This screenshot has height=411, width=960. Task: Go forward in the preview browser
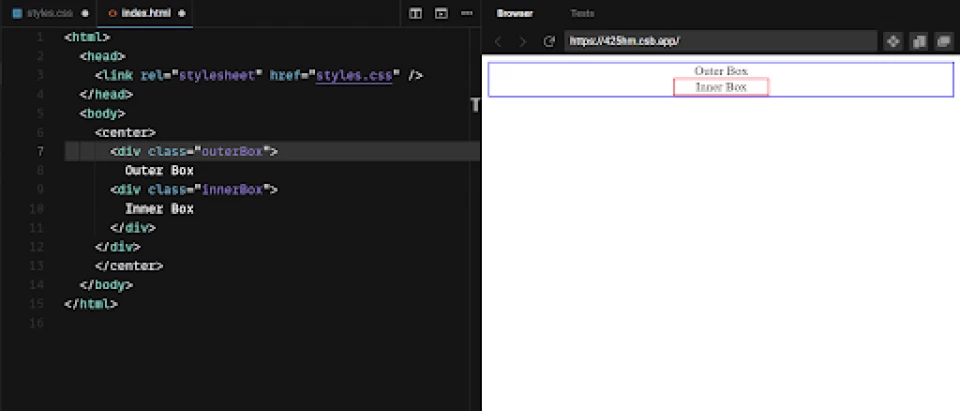522,41
